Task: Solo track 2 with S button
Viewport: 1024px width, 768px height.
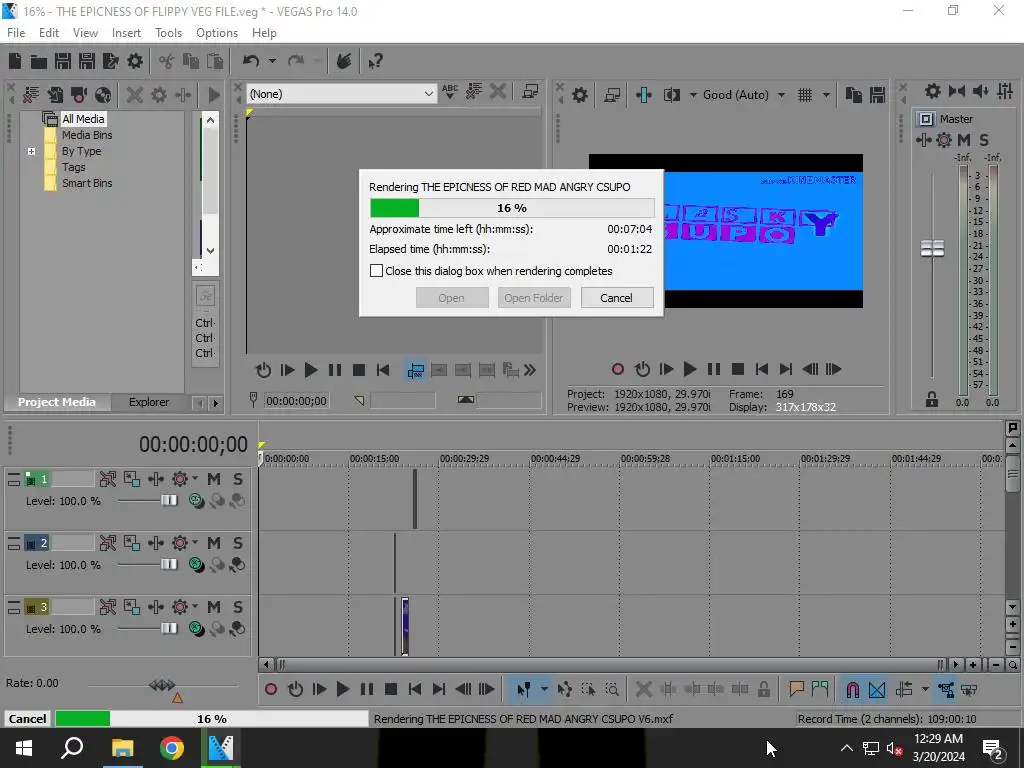Action: click(x=238, y=543)
